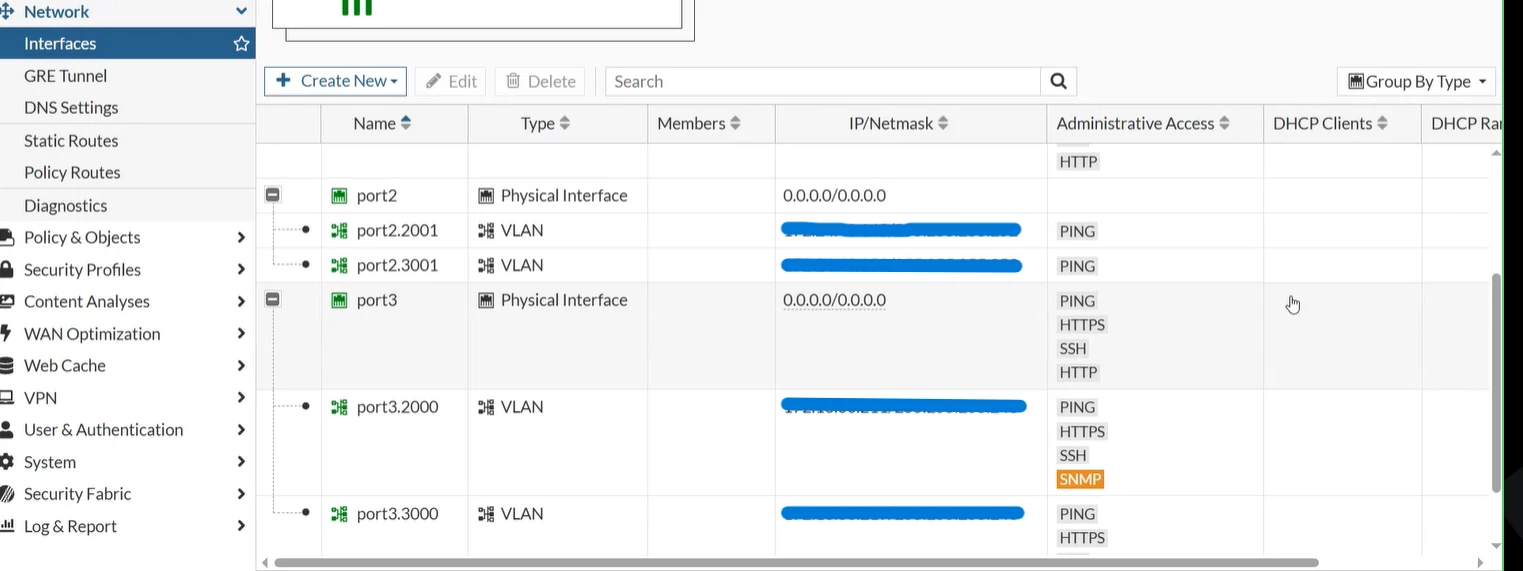The width and height of the screenshot is (1523, 571).
Task: Click the User & Authentication person icon
Action: coord(6,429)
